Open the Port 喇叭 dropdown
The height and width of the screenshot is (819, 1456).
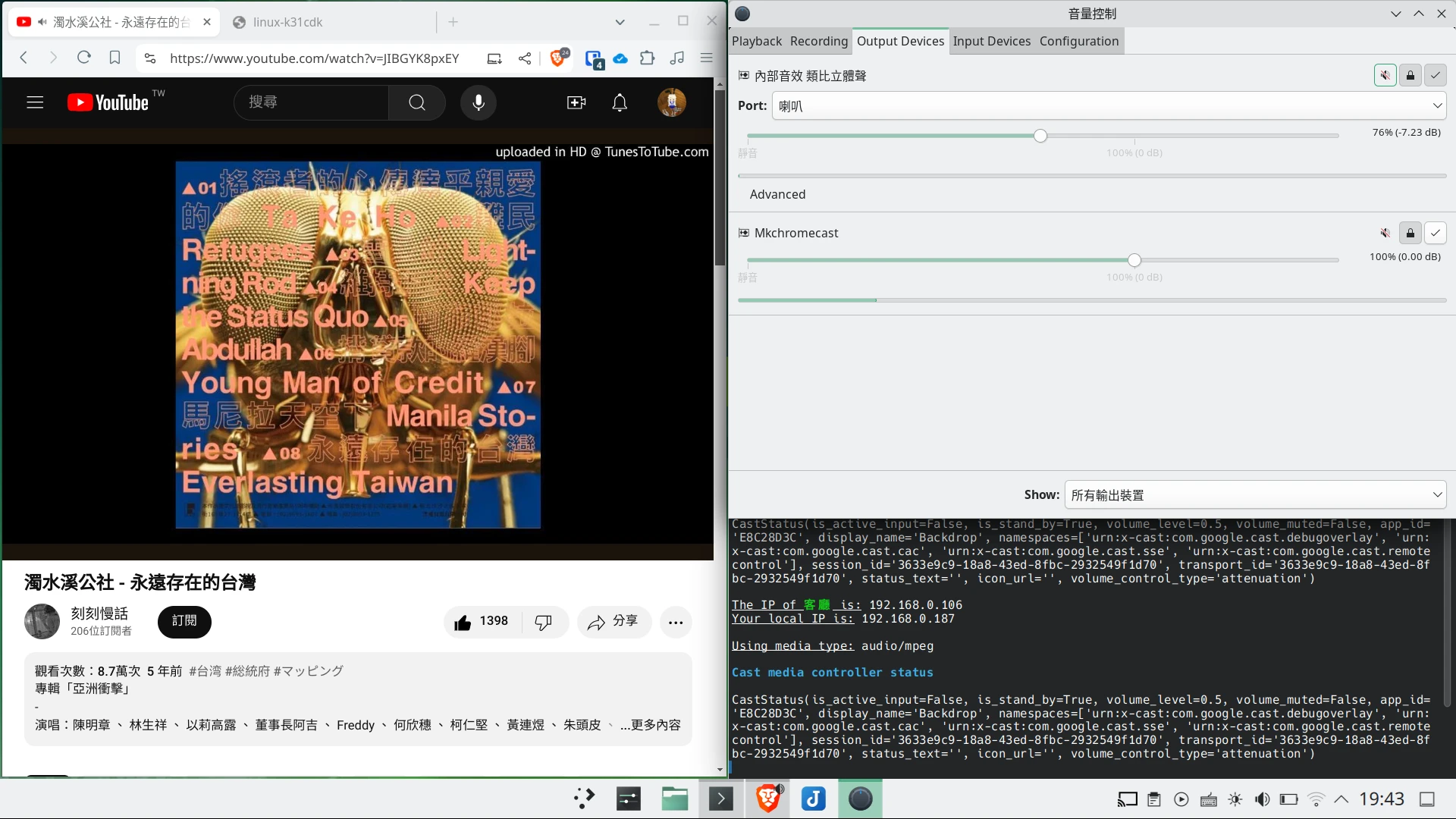(1109, 105)
